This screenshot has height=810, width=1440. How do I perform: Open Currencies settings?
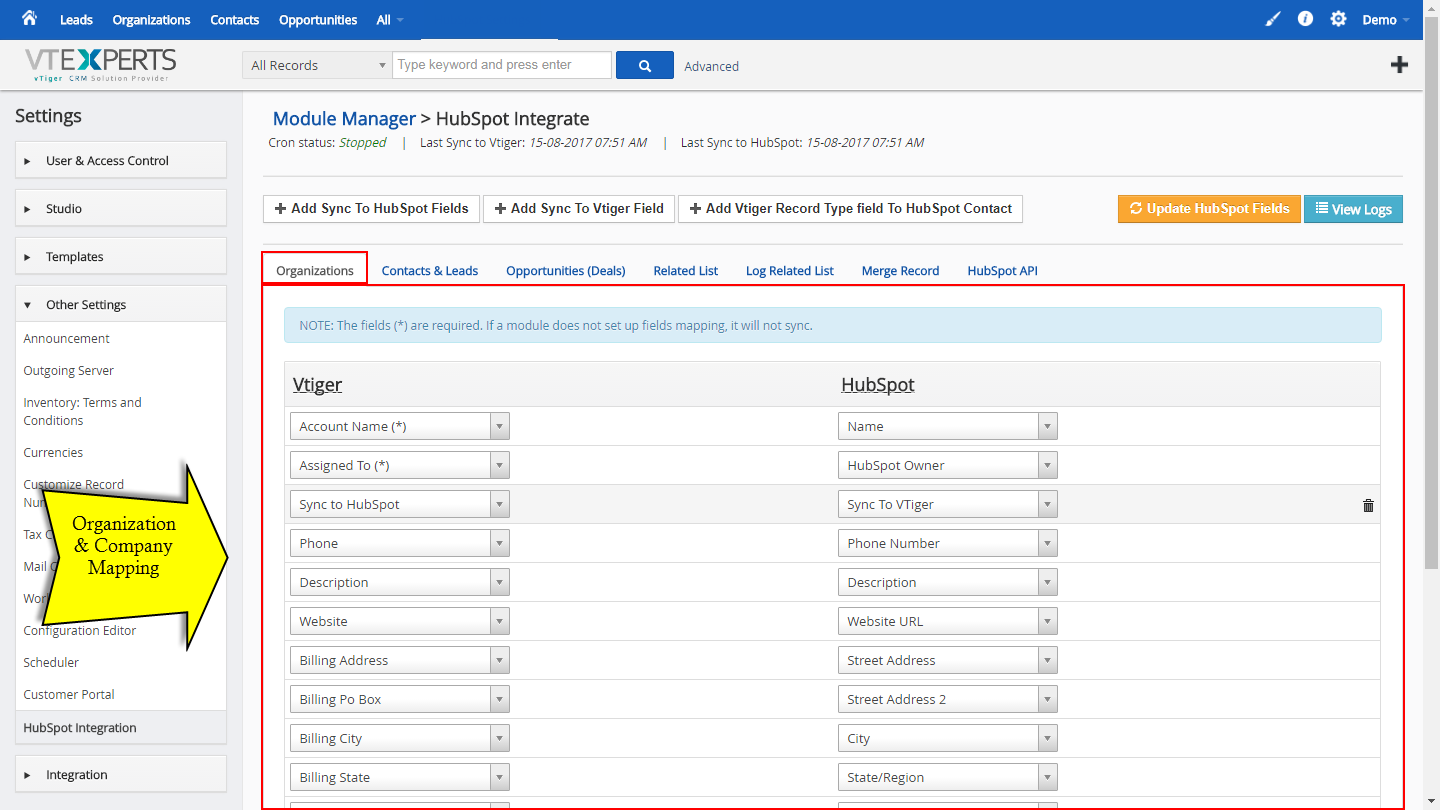[53, 453]
